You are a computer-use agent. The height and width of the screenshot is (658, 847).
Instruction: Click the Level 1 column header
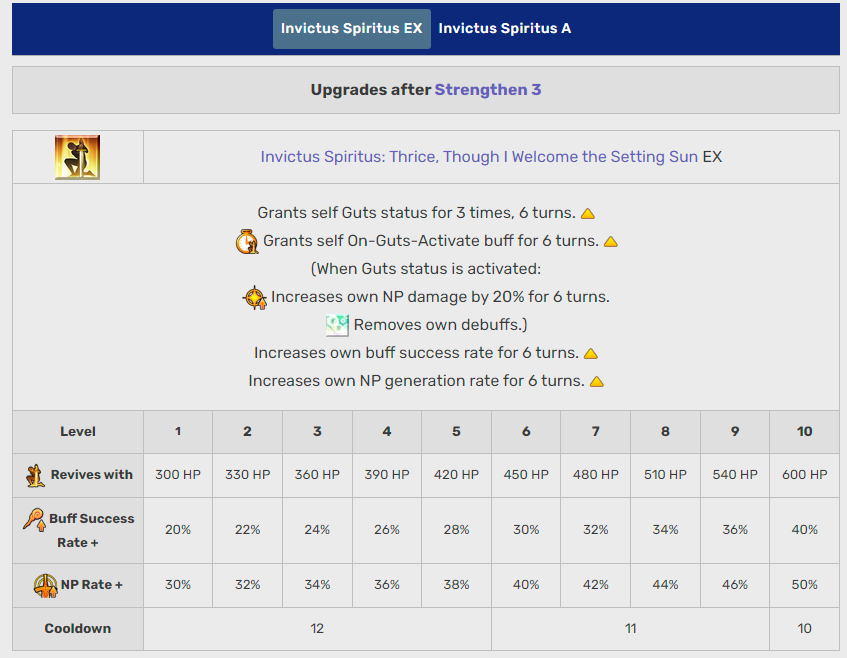coord(178,432)
